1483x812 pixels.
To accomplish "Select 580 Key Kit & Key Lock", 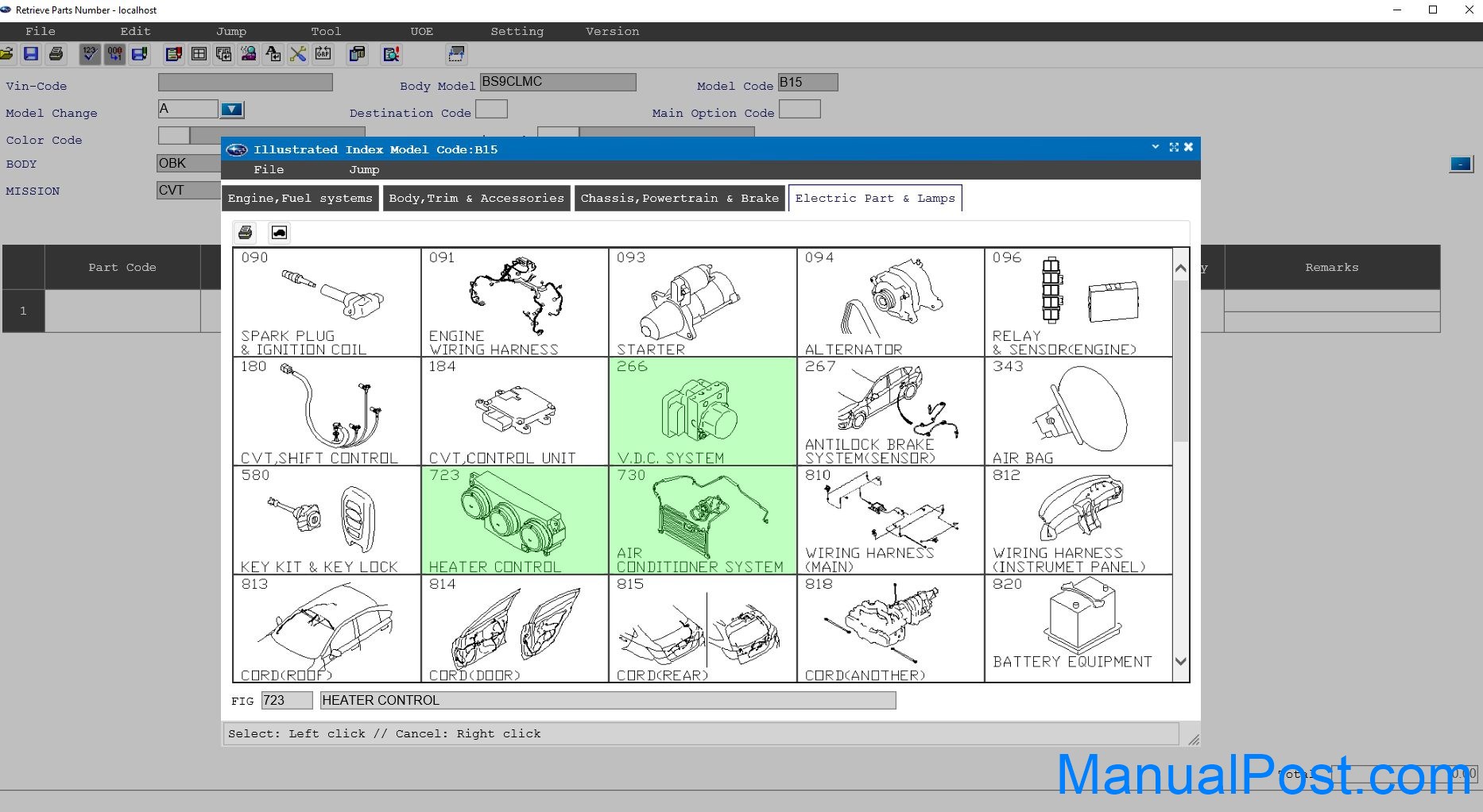I will (327, 520).
